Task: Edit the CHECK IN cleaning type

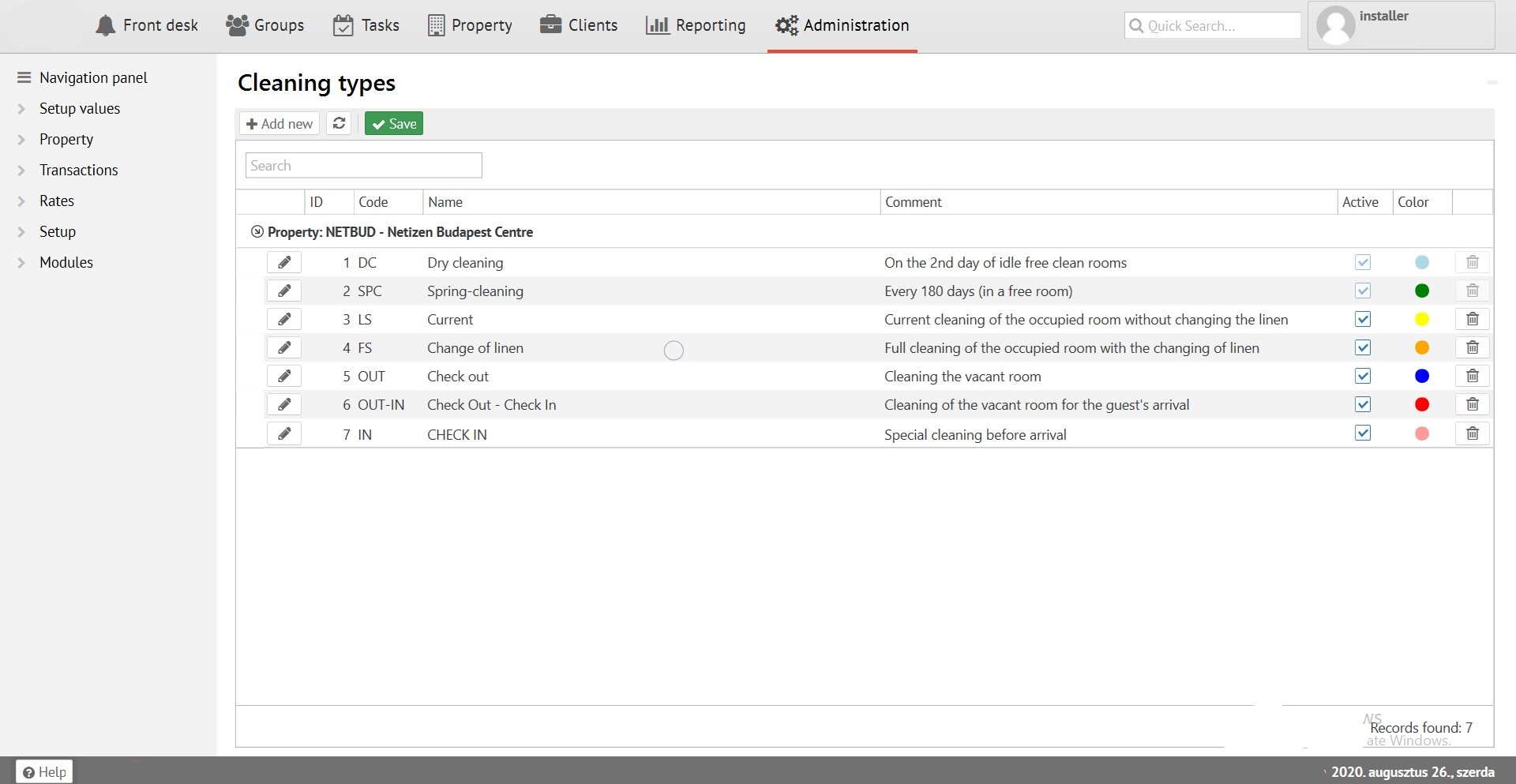Action: pyautogui.click(x=284, y=433)
